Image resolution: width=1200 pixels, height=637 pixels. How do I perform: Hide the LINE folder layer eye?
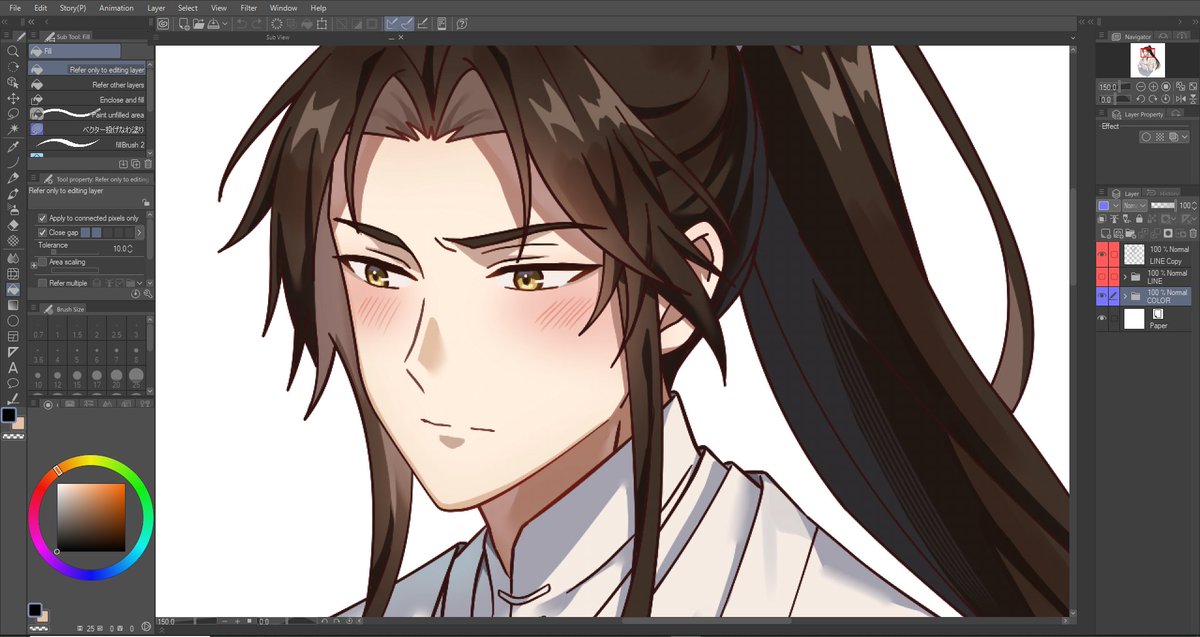tap(1102, 276)
